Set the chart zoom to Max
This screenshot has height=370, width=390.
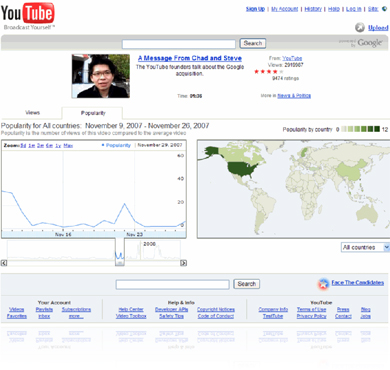point(68,146)
